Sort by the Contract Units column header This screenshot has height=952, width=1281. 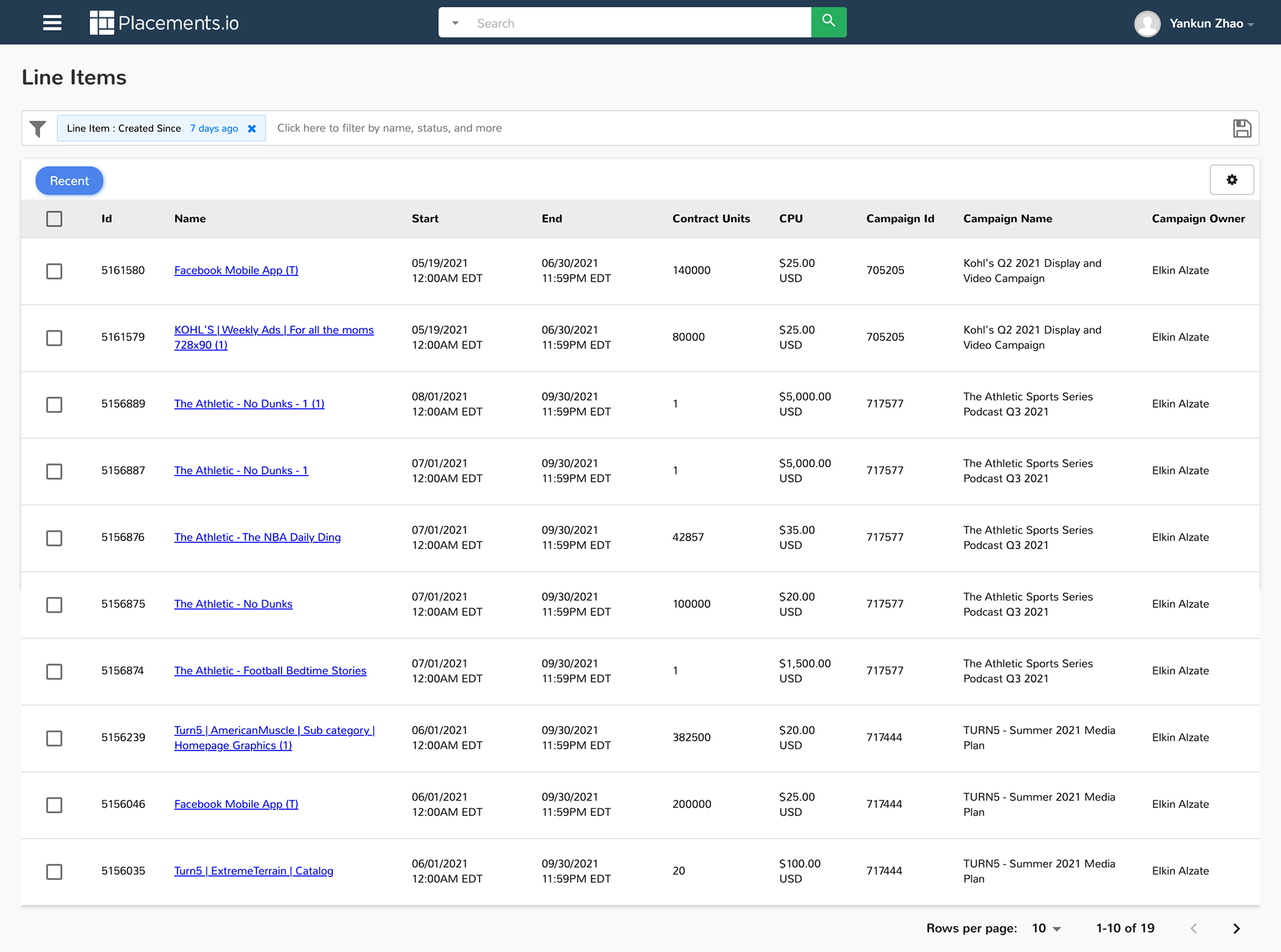pos(711,219)
